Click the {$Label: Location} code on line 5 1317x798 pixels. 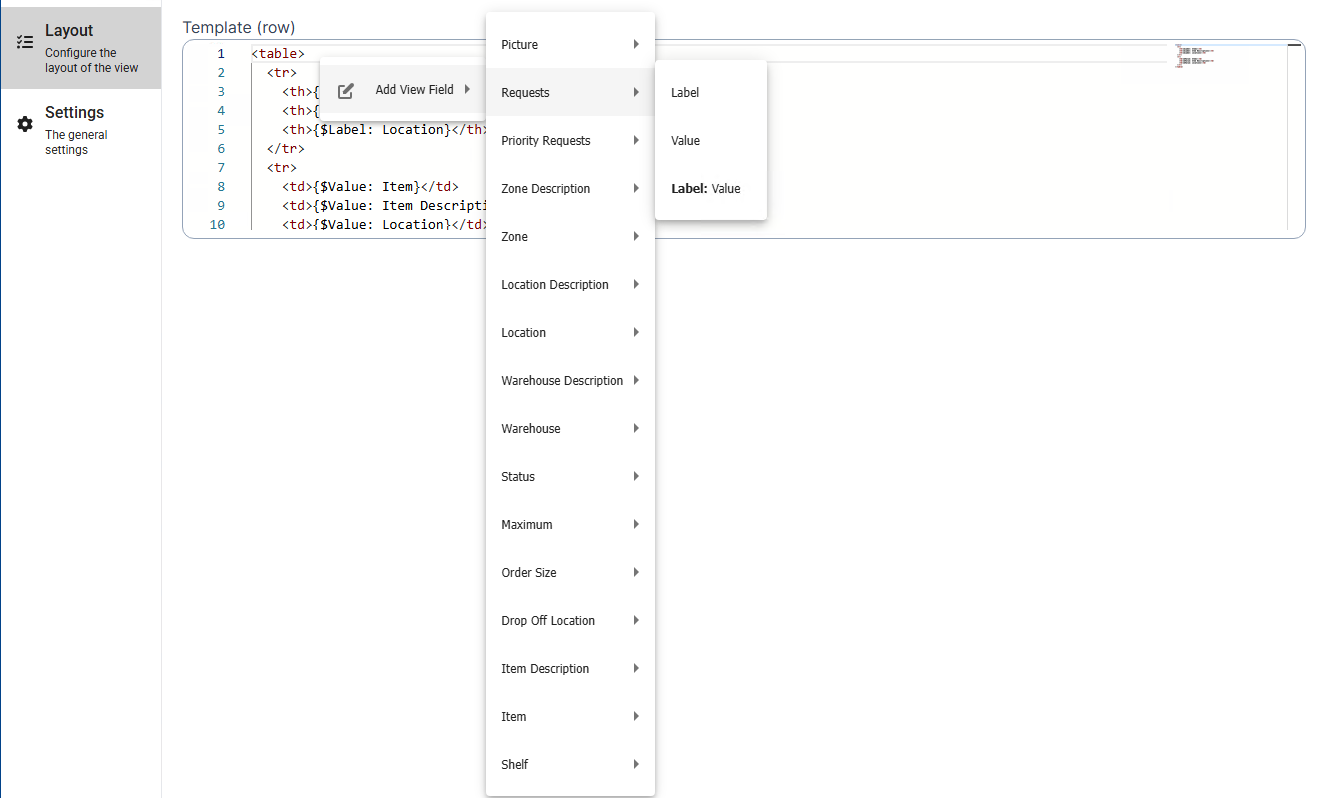(x=382, y=130)
